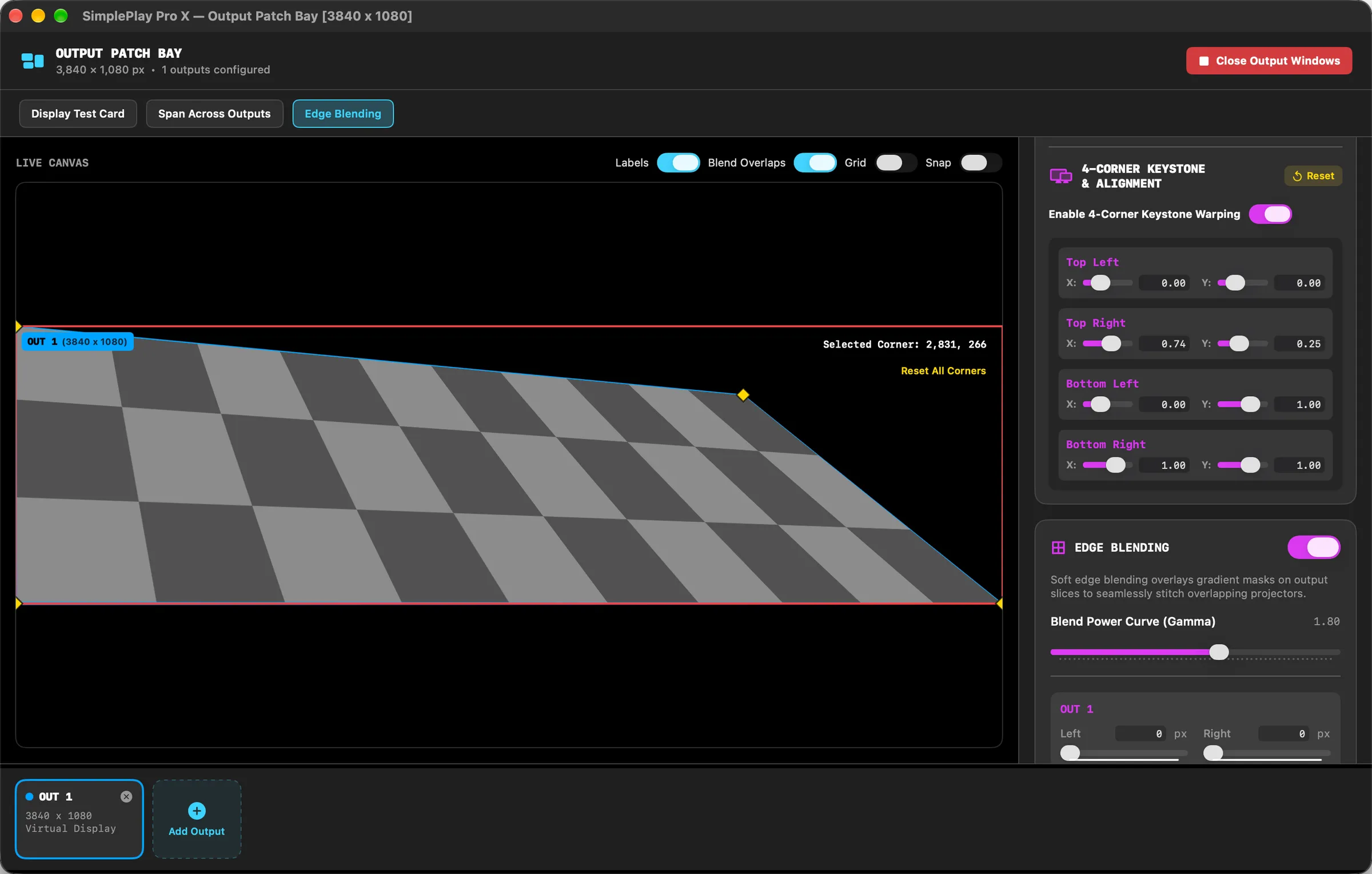Screen dimensions: 1372x874
Task: Click the Top Left X slider
Action: pos(1107,283)
